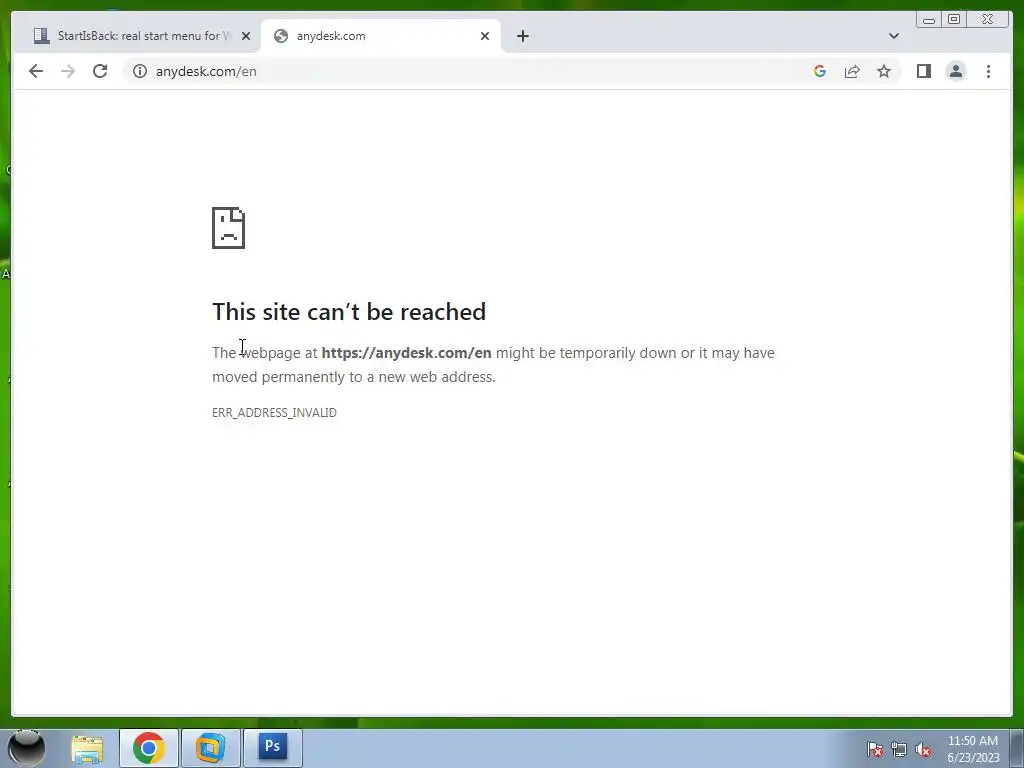Open the clock showing 11:50 AM
The width and height of the screenshot is (1024, 768).
(973, 749)
